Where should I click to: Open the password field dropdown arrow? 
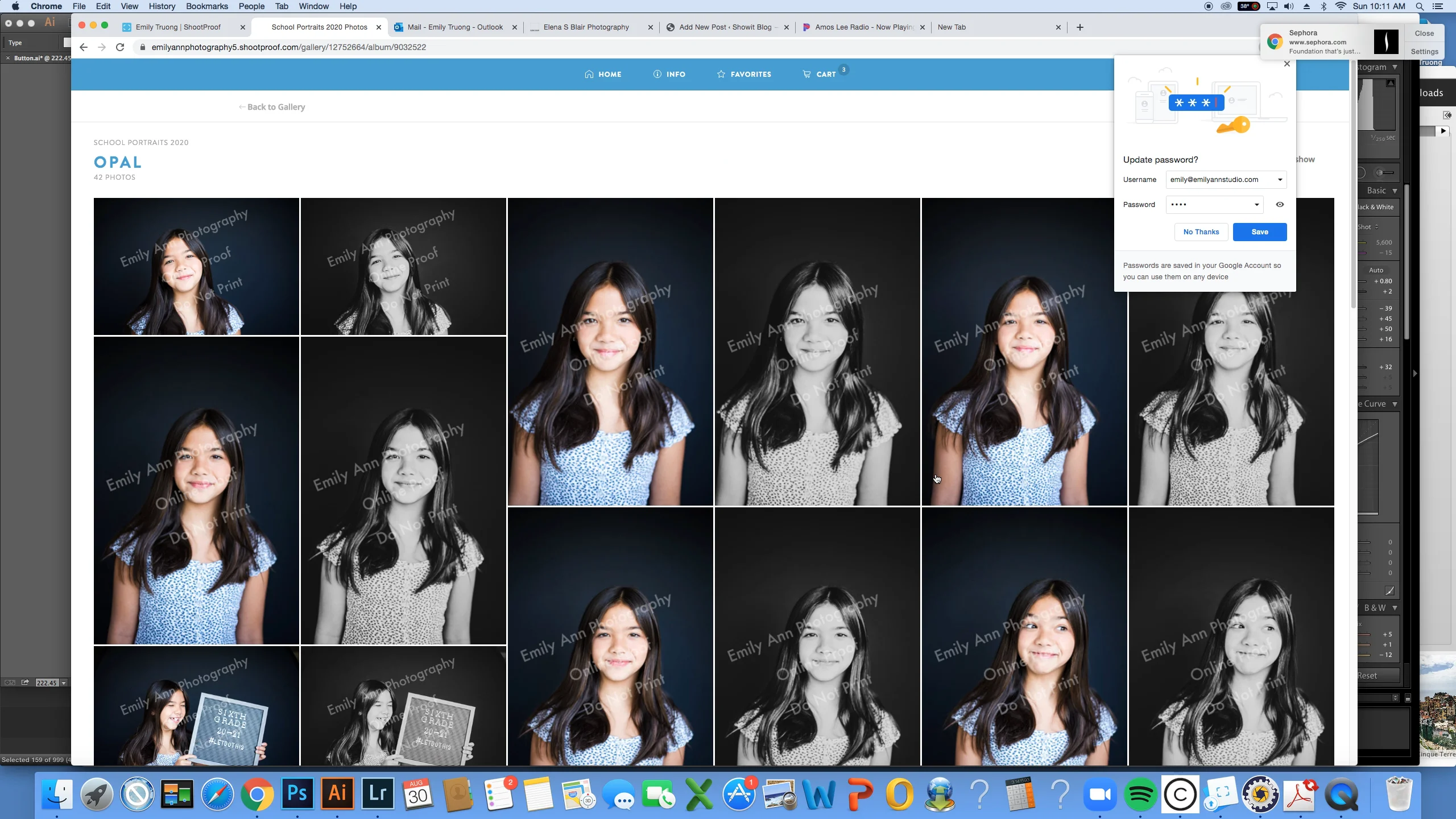tap(1256, 205)
